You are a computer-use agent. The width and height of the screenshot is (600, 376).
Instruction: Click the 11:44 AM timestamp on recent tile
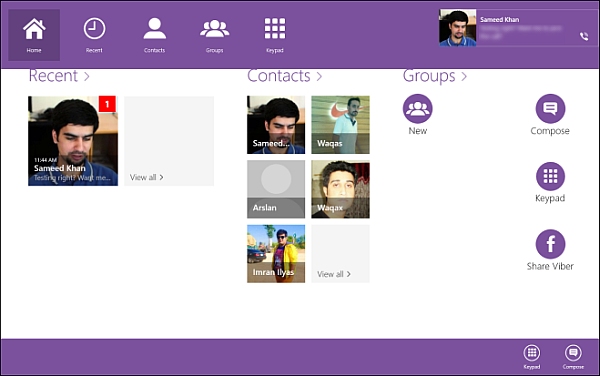pos(45,160)
